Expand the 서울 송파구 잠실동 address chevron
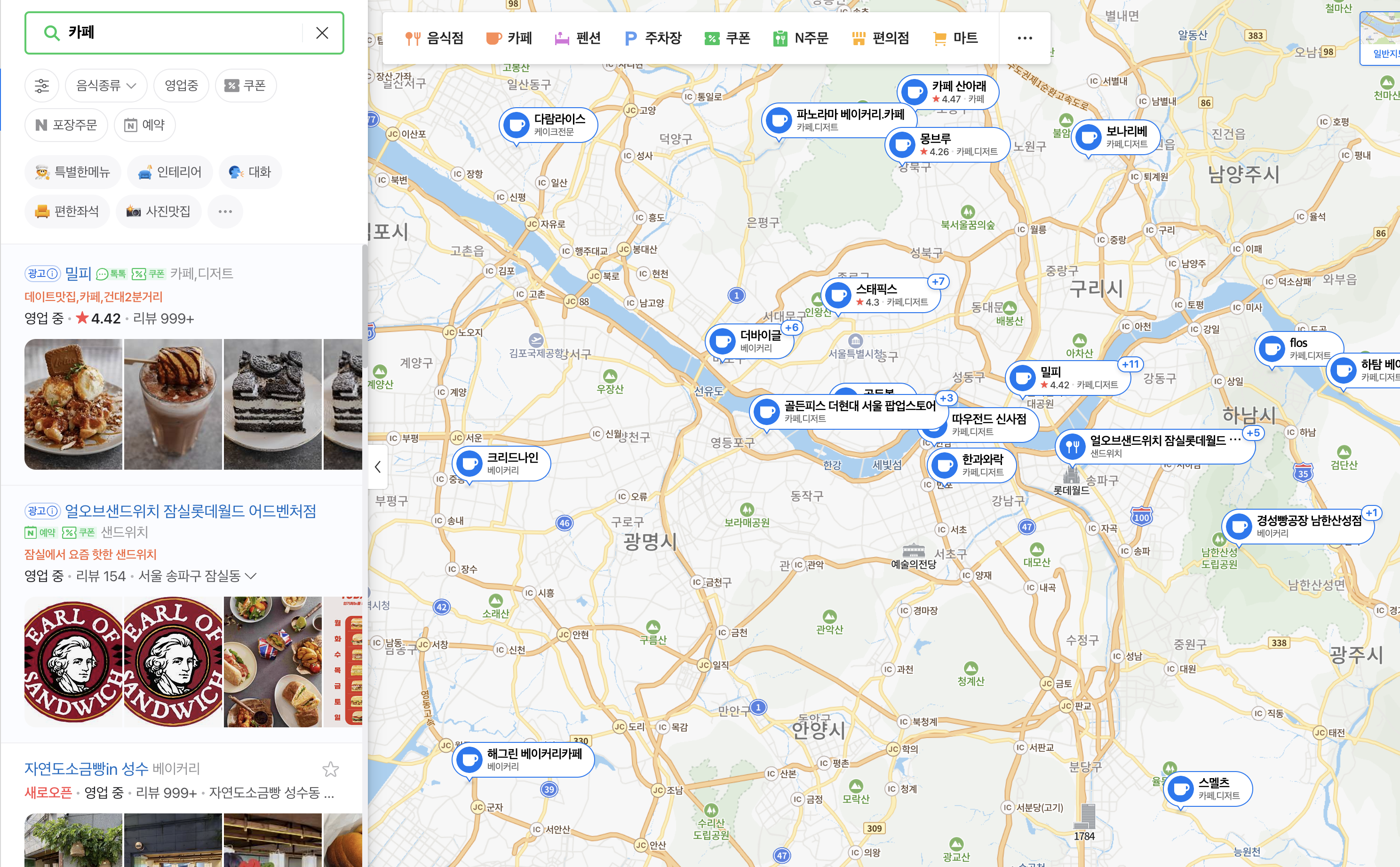This screenshot has width=1400, height=867. 251,575
